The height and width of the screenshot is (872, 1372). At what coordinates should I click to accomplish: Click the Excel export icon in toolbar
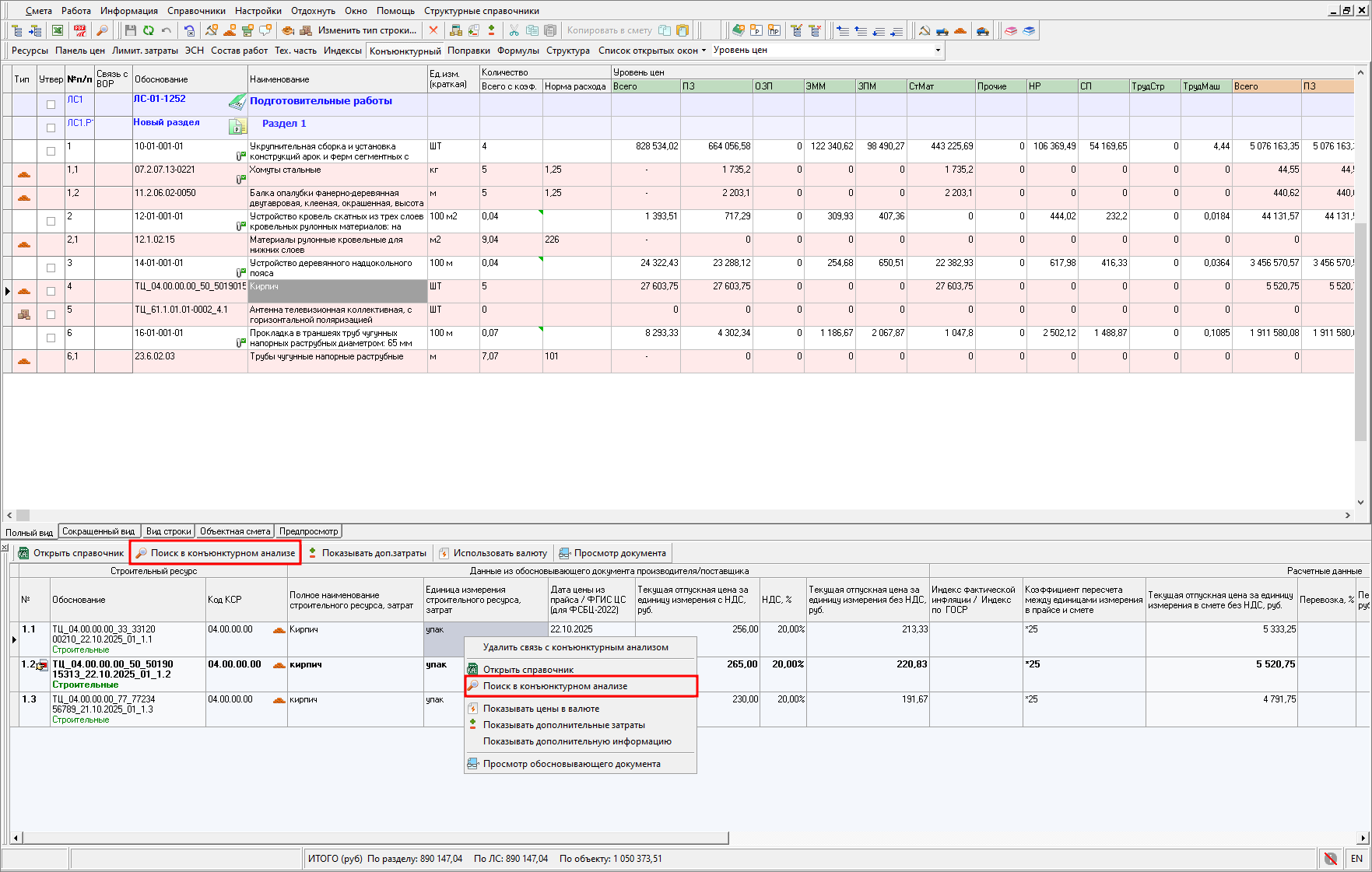click(58, 30)
